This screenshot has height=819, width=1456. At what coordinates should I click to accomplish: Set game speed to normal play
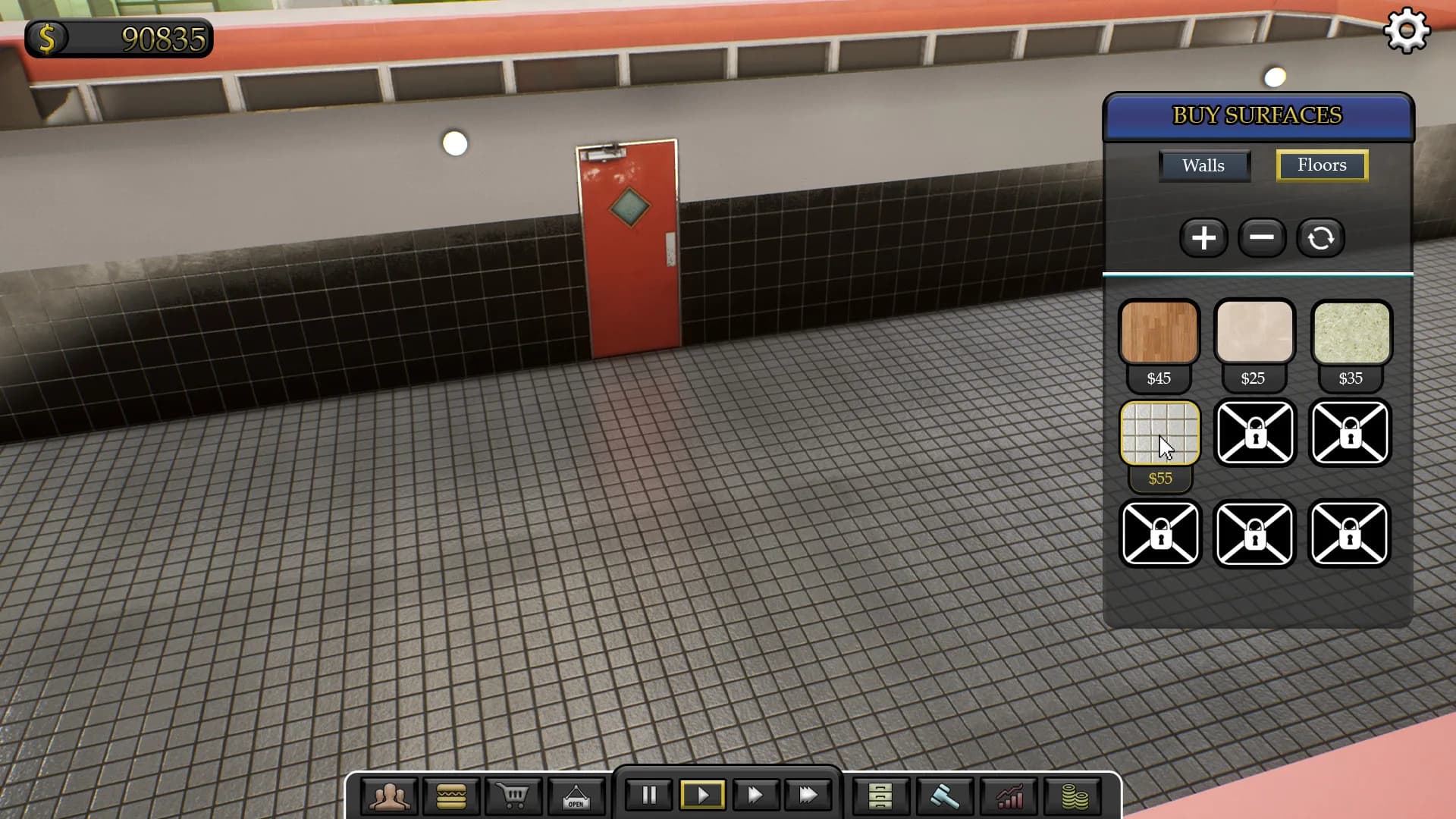[702, 795]
